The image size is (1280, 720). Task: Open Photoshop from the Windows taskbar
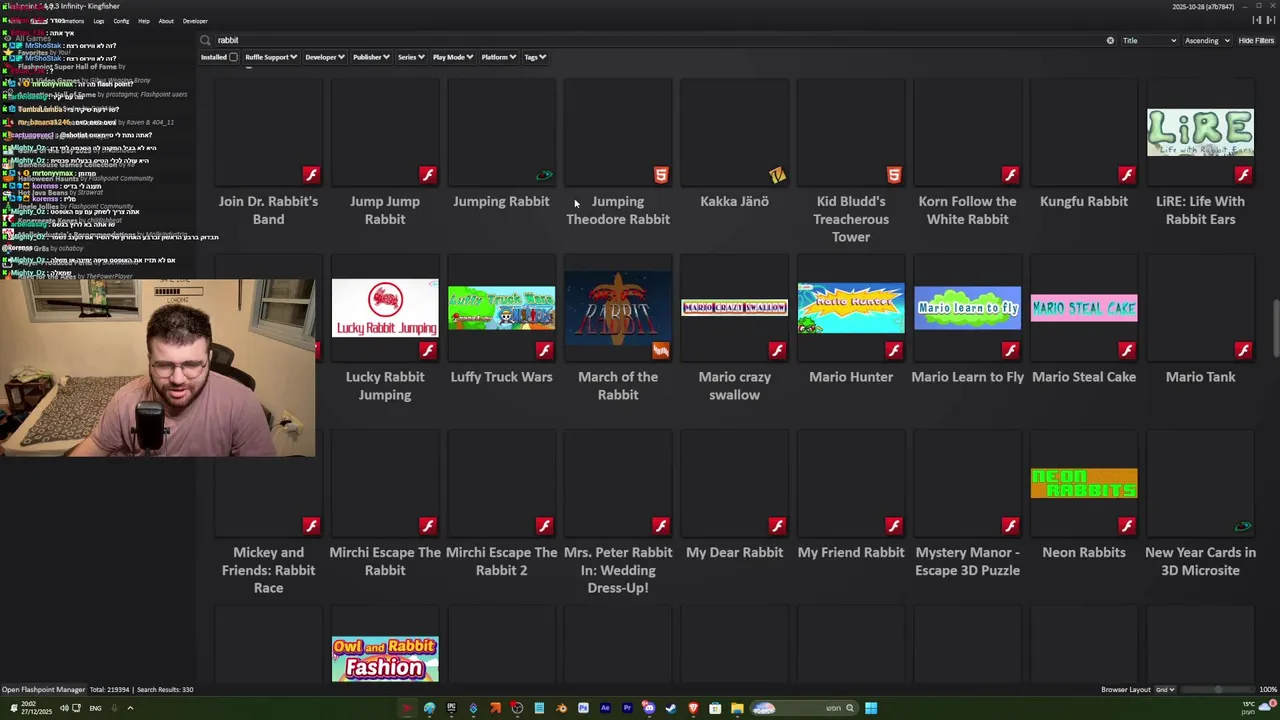point(583,708)
